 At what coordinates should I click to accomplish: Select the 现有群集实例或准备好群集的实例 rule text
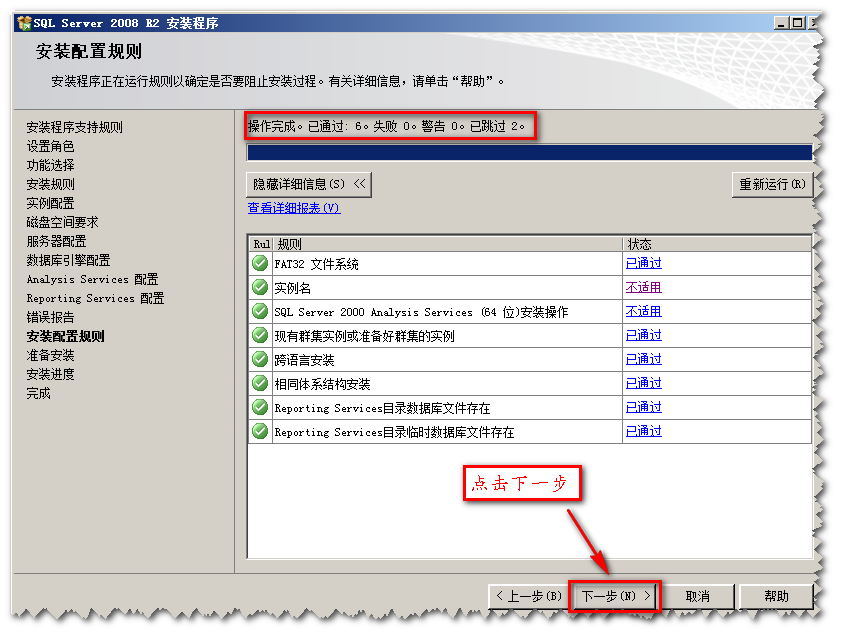point(364,336)
